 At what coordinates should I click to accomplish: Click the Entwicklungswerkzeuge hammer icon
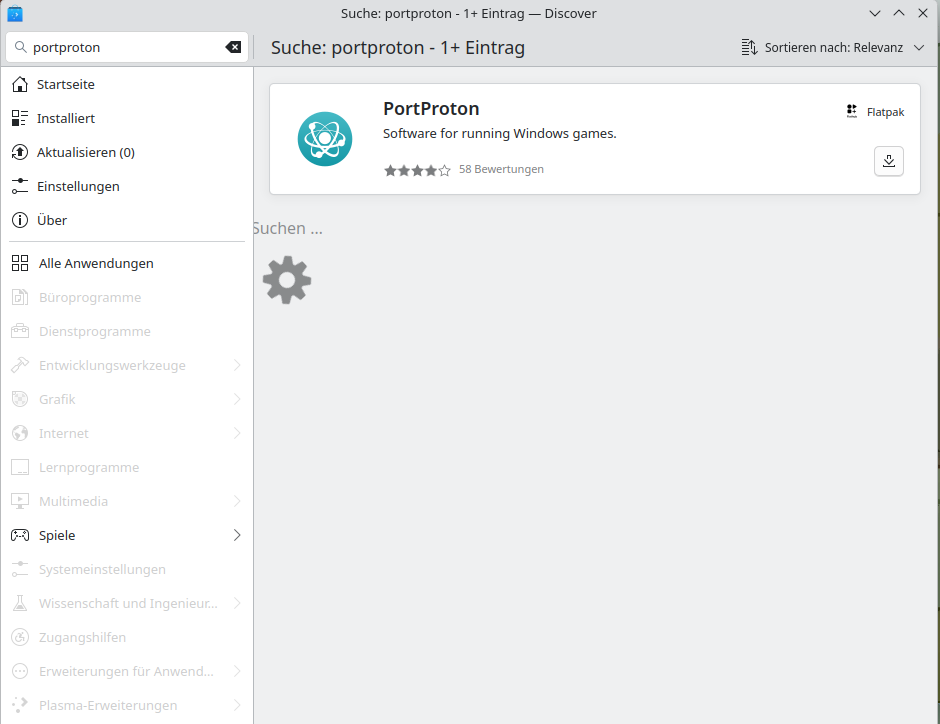(x=20, y=365)
